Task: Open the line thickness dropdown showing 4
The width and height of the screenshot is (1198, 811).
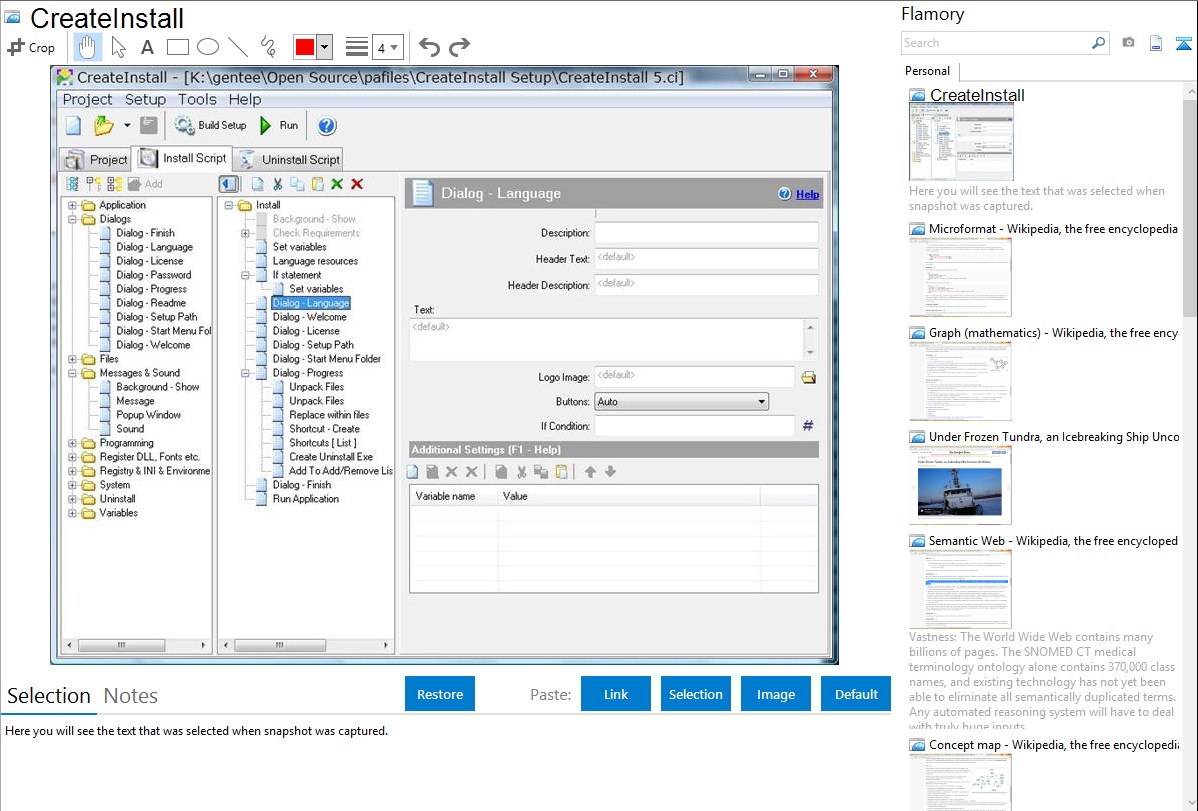Action: [387, 47]
